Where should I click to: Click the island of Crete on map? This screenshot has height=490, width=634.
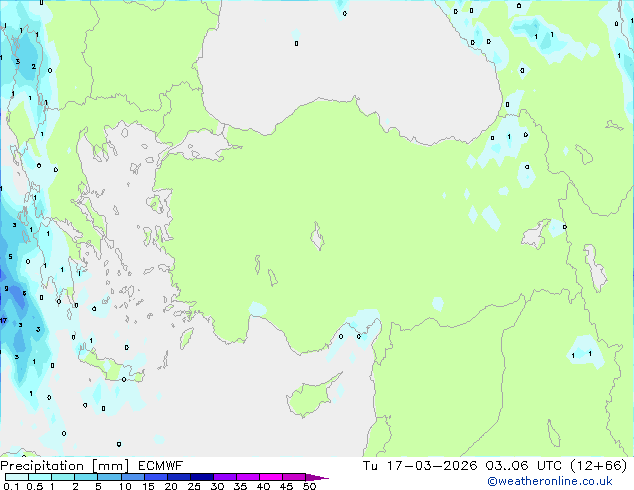coord(111,368)
